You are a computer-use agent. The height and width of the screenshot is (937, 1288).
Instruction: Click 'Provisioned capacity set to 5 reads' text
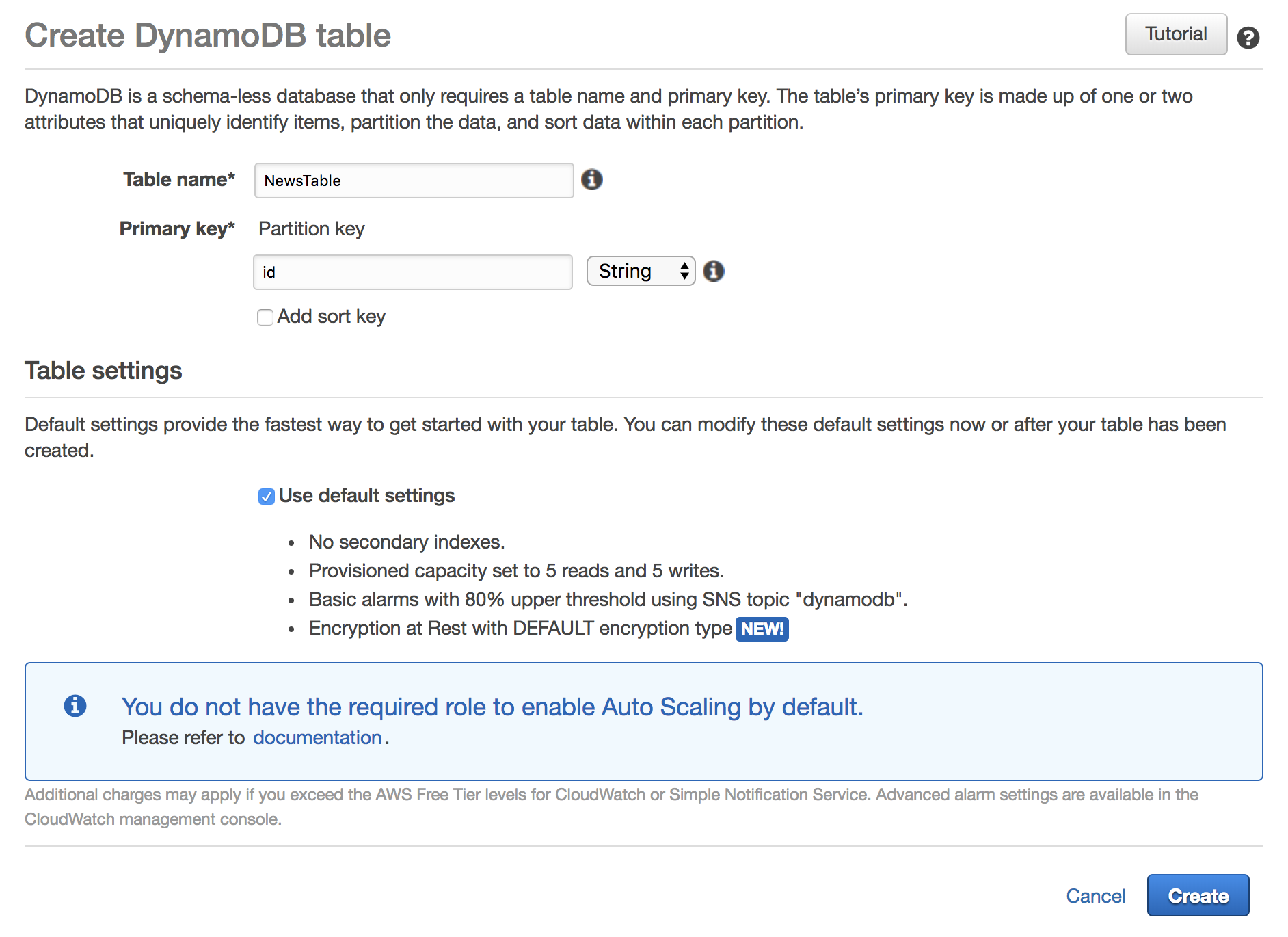(x=516, y=571)
